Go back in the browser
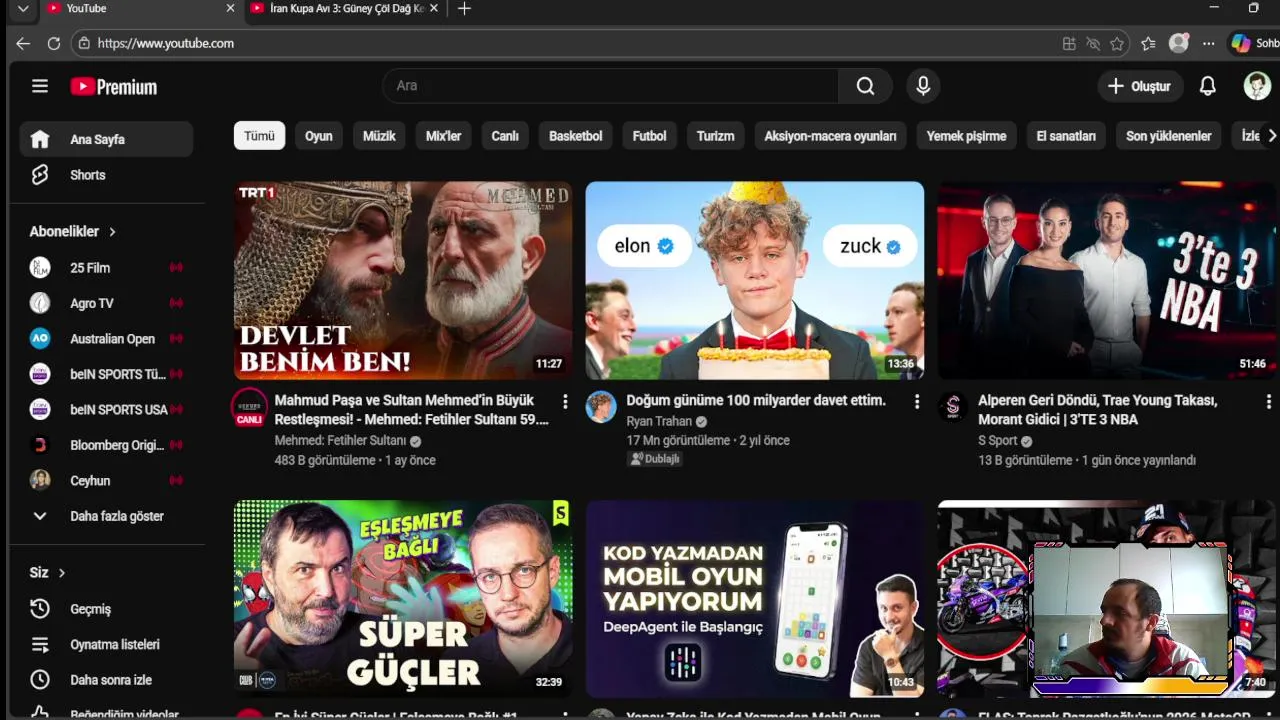Viewport: 1280px width, 720px height. tap(23, 43)
